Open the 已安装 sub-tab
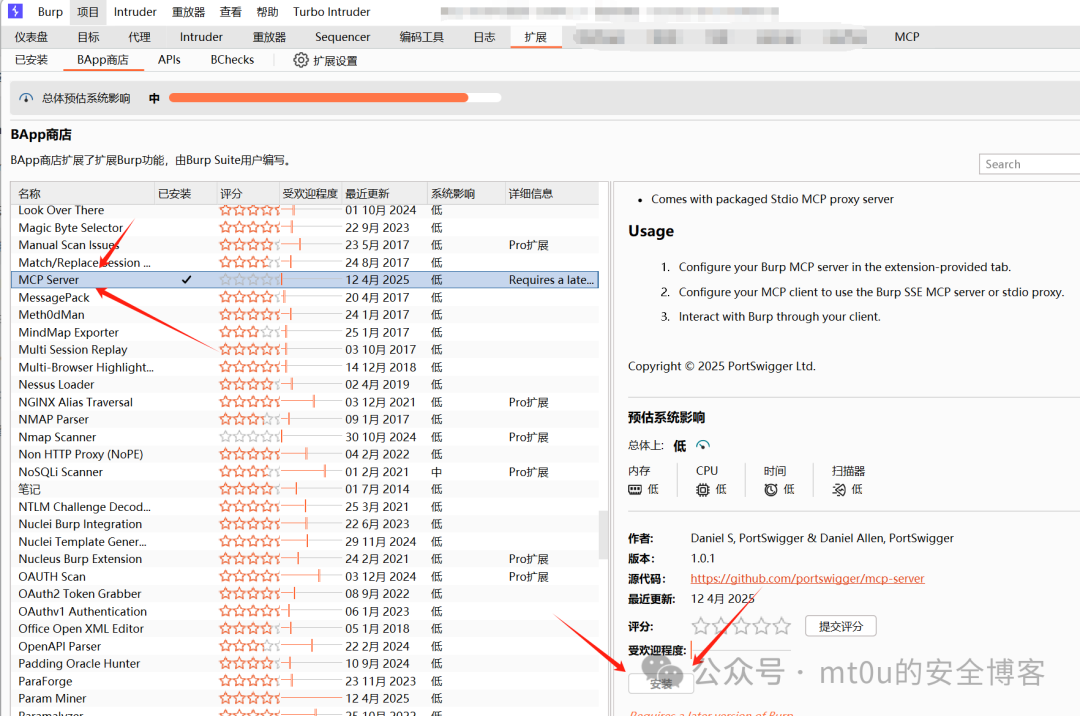The image size is (1080, 716). 32,60
